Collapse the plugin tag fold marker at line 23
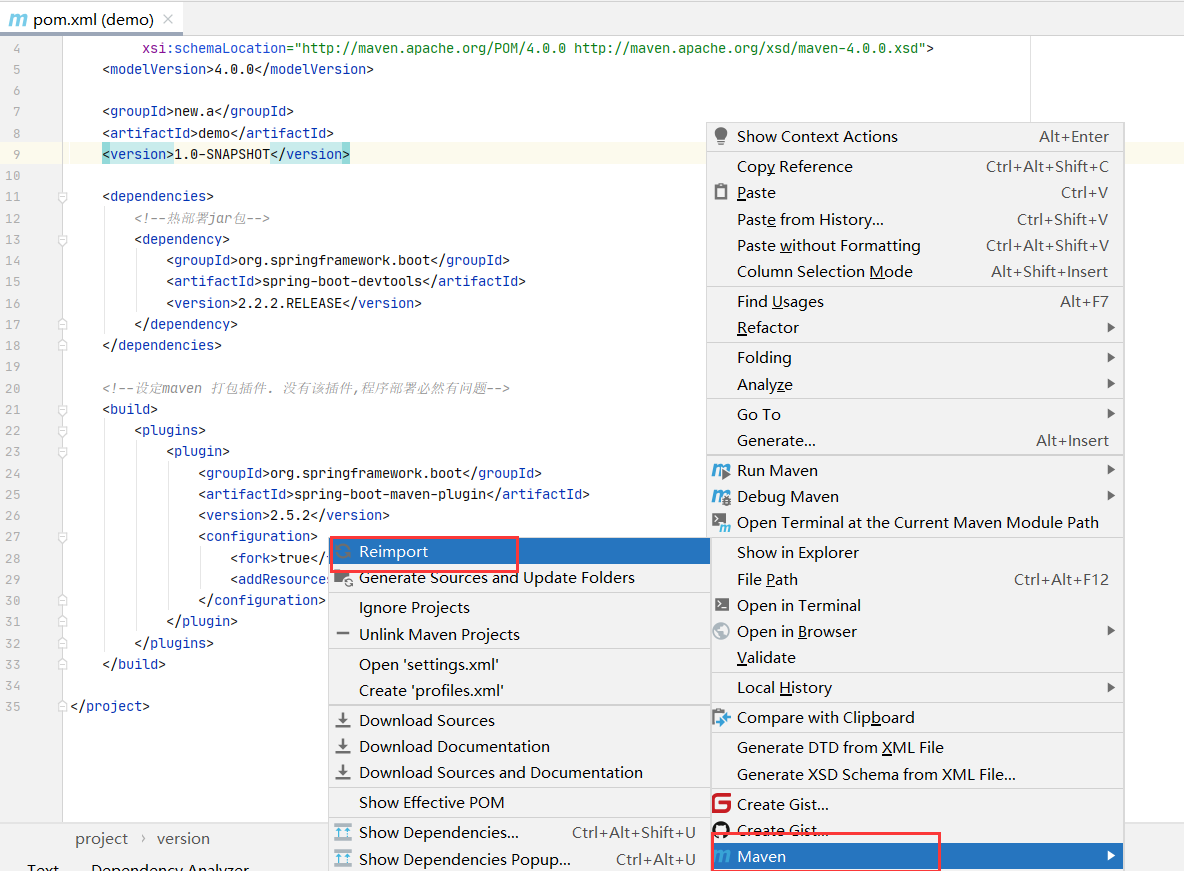The image size is (1184, 871). point(63,452)
